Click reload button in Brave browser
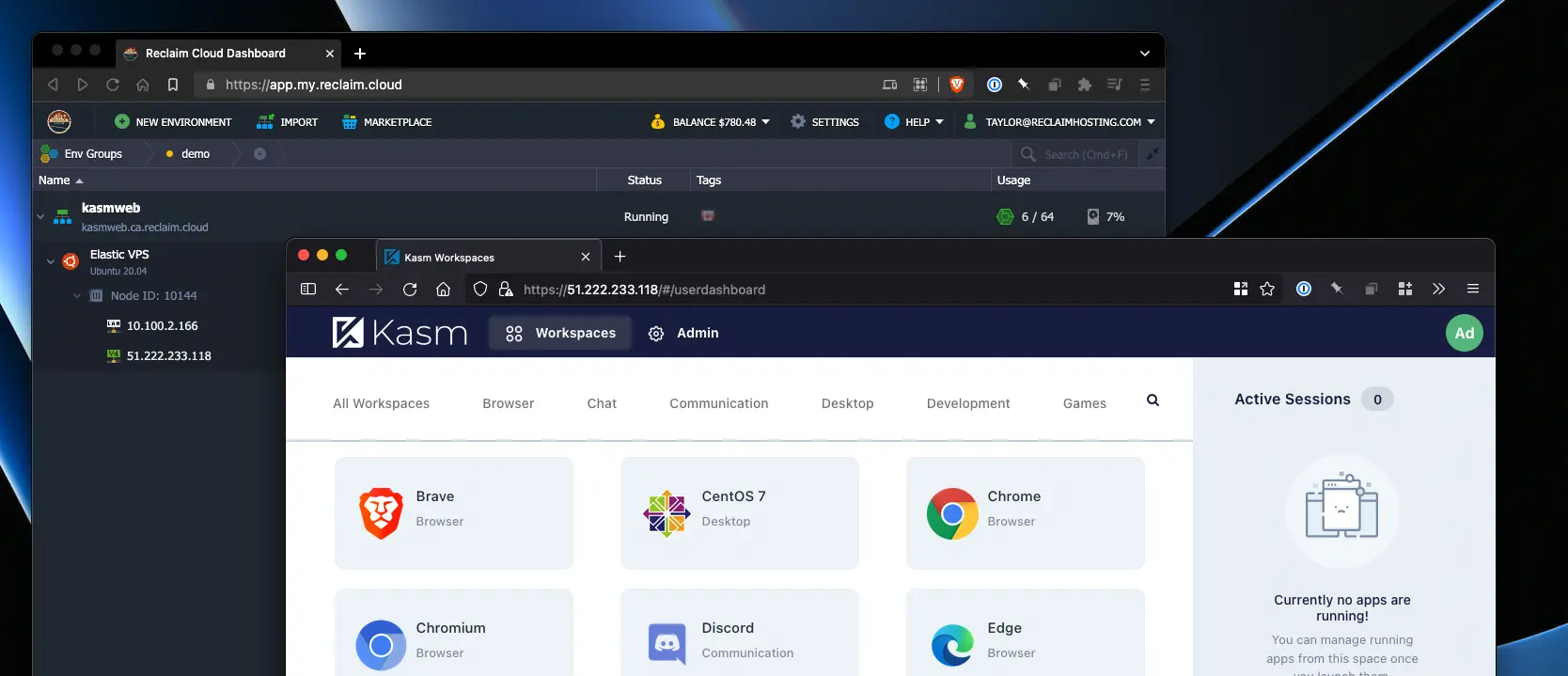1568x676 pixels. coord(113,85)
